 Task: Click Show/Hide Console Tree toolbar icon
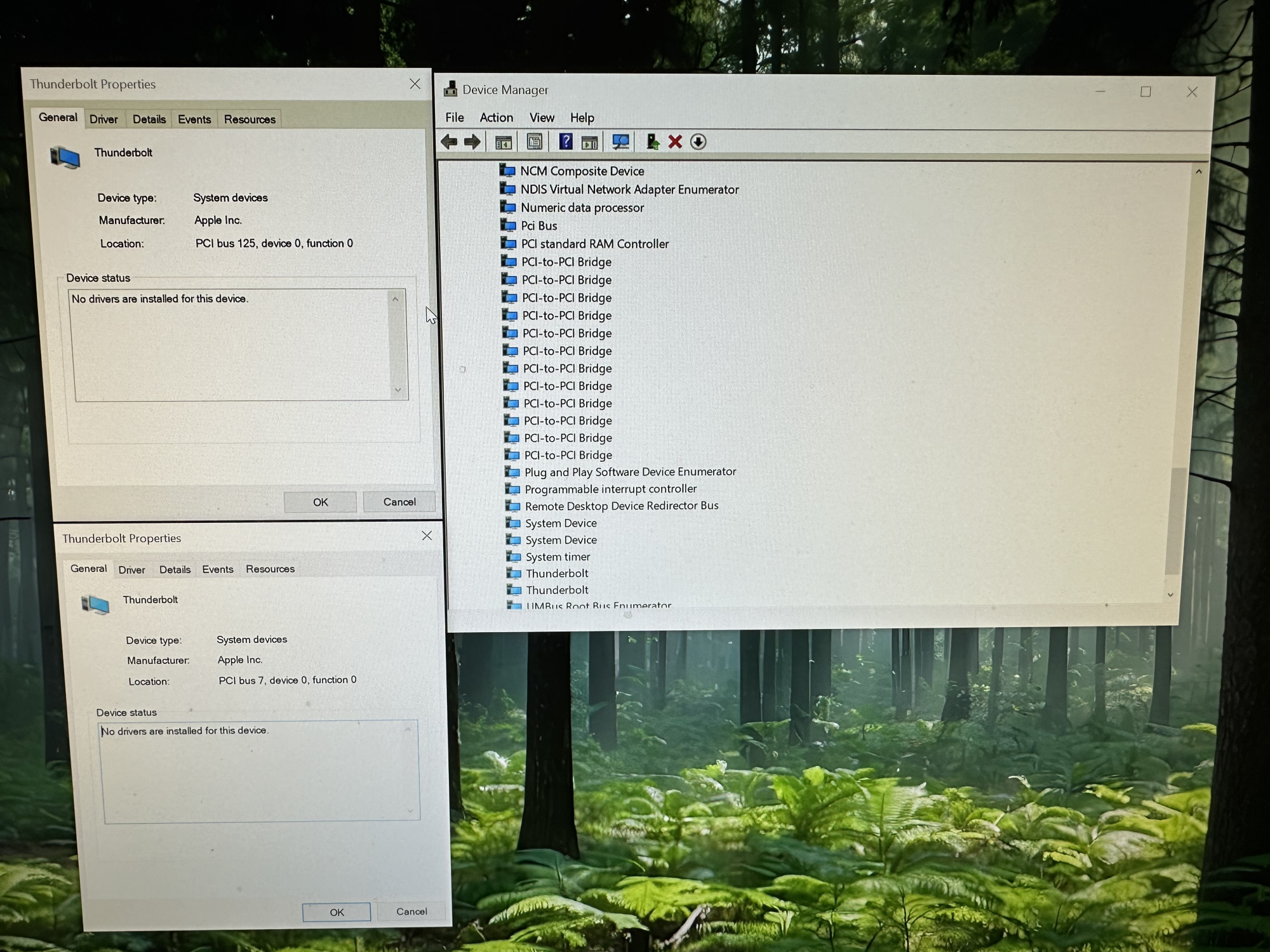click(x=504, y=142)
